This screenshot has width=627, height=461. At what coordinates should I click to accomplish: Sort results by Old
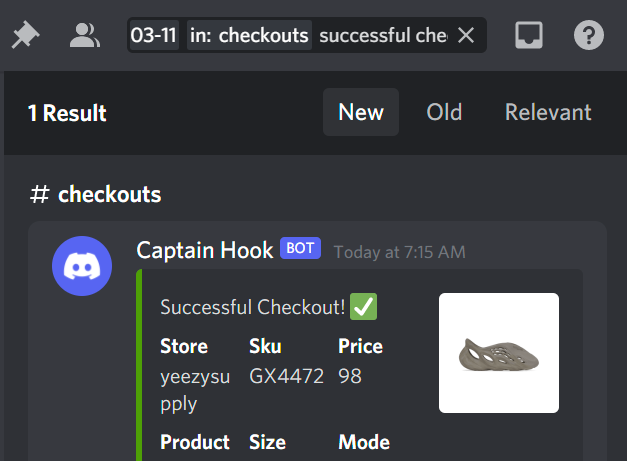coord(444,112)
